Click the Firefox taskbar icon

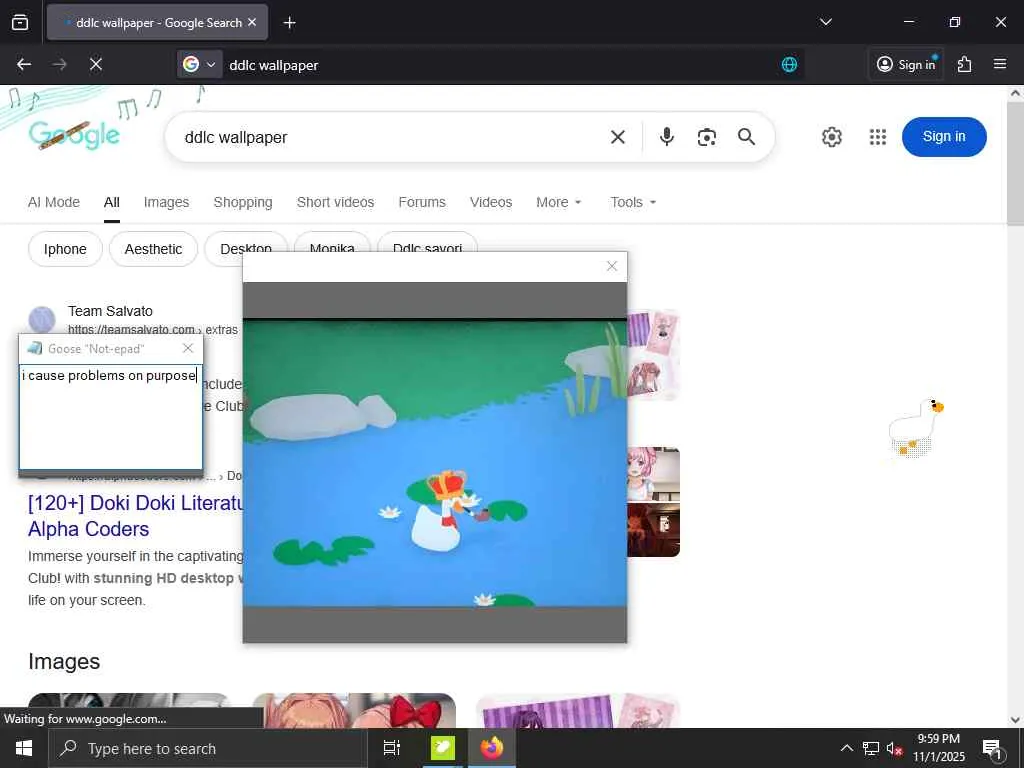coord(492,748)
